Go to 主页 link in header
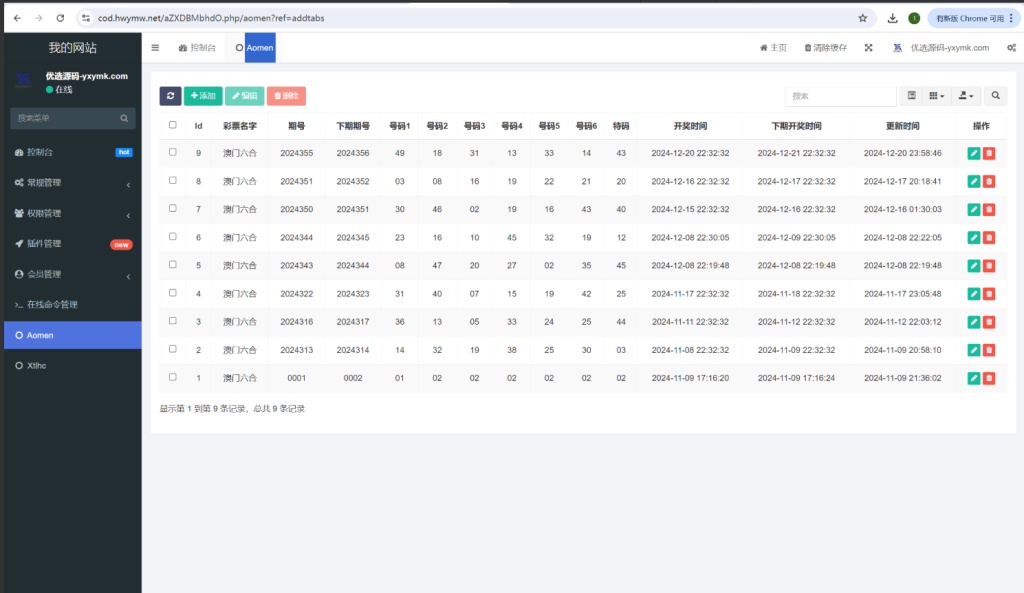The width and height of the screenshot is (1024, 593). click(x=773, y=48)
